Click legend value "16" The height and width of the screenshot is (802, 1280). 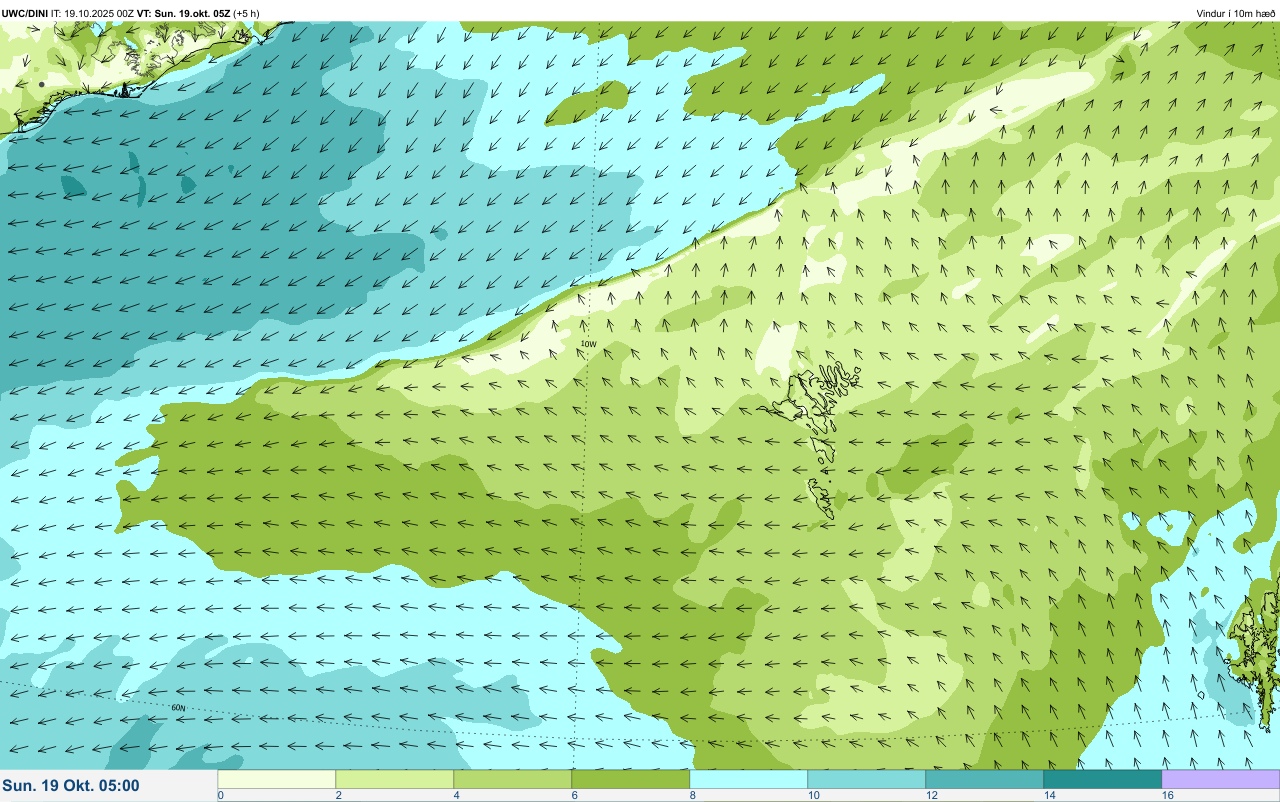[x=1168, y=795]
